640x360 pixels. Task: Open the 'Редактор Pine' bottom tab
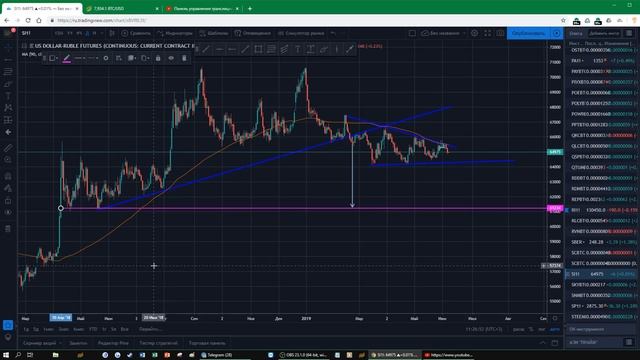pos(113,343)
